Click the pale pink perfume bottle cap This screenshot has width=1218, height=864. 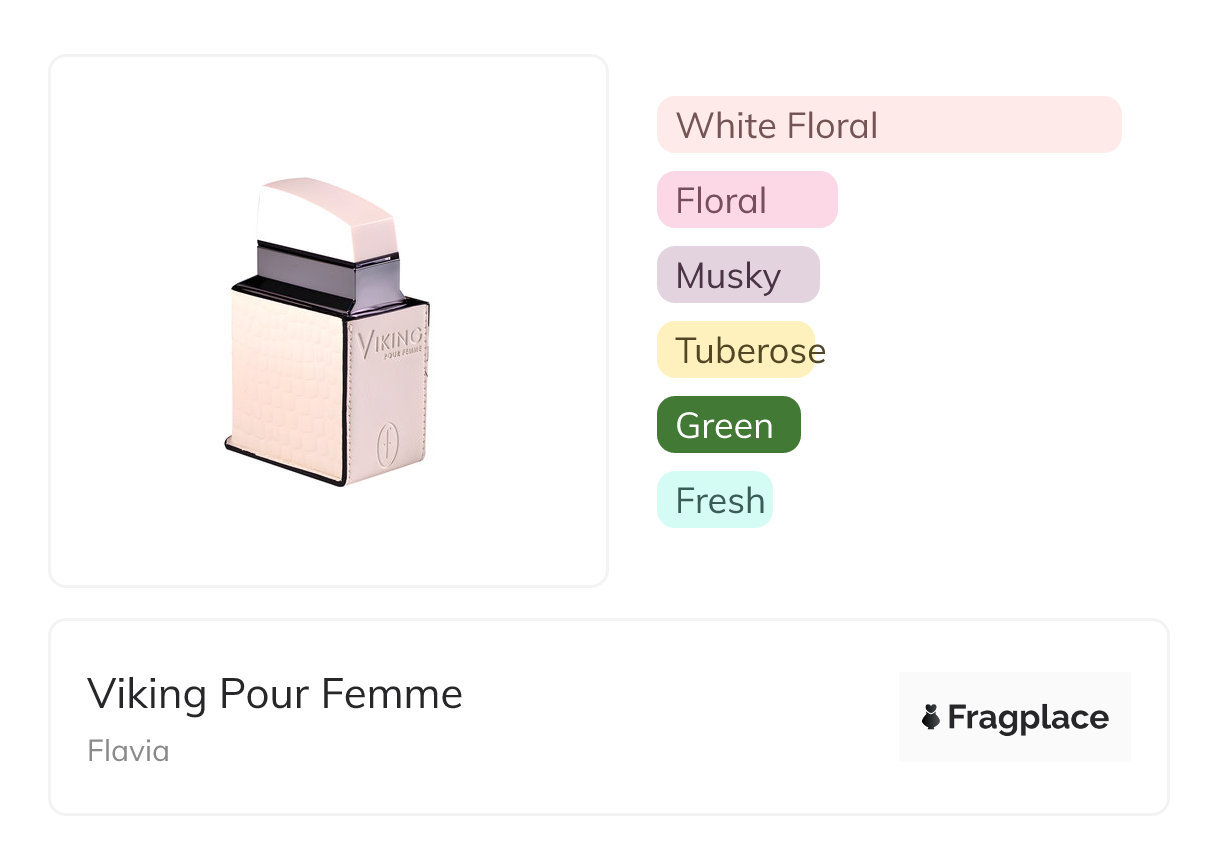pyautogui.click(x=325, y=214)
